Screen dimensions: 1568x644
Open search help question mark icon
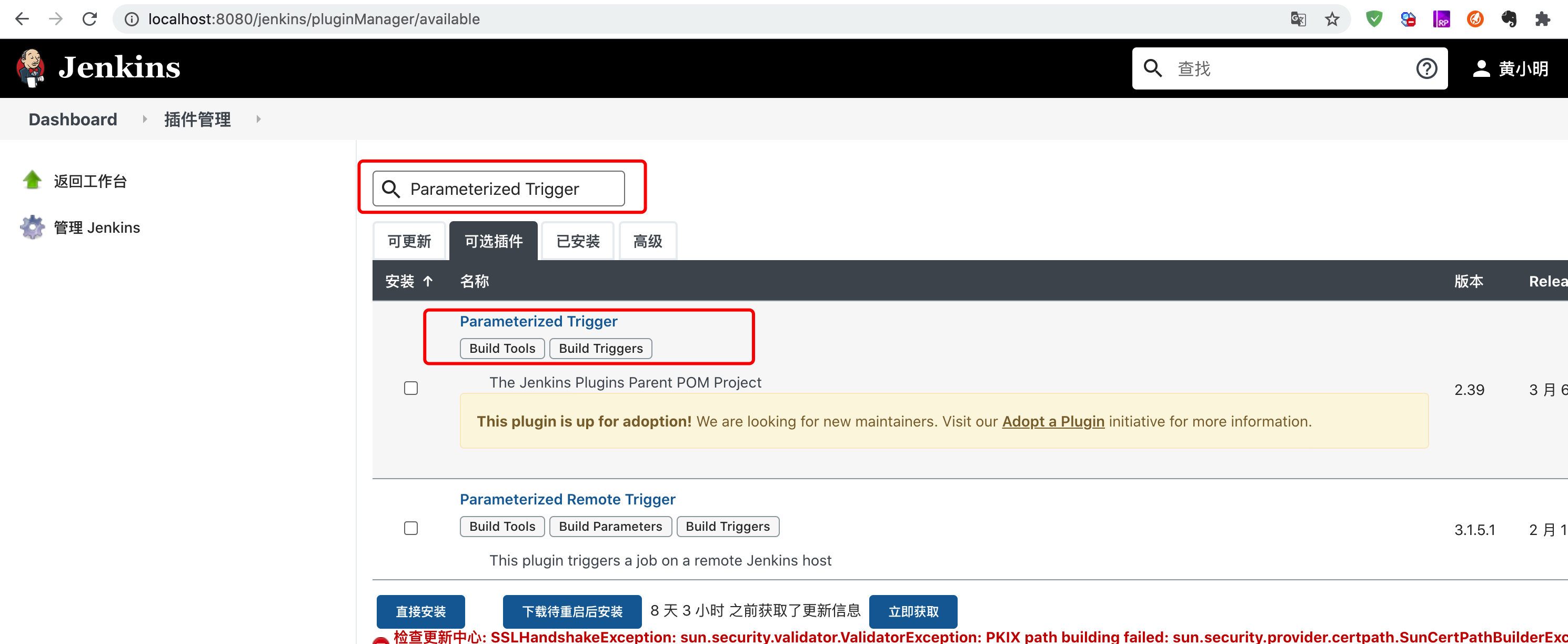click(x=1426, y=69)
